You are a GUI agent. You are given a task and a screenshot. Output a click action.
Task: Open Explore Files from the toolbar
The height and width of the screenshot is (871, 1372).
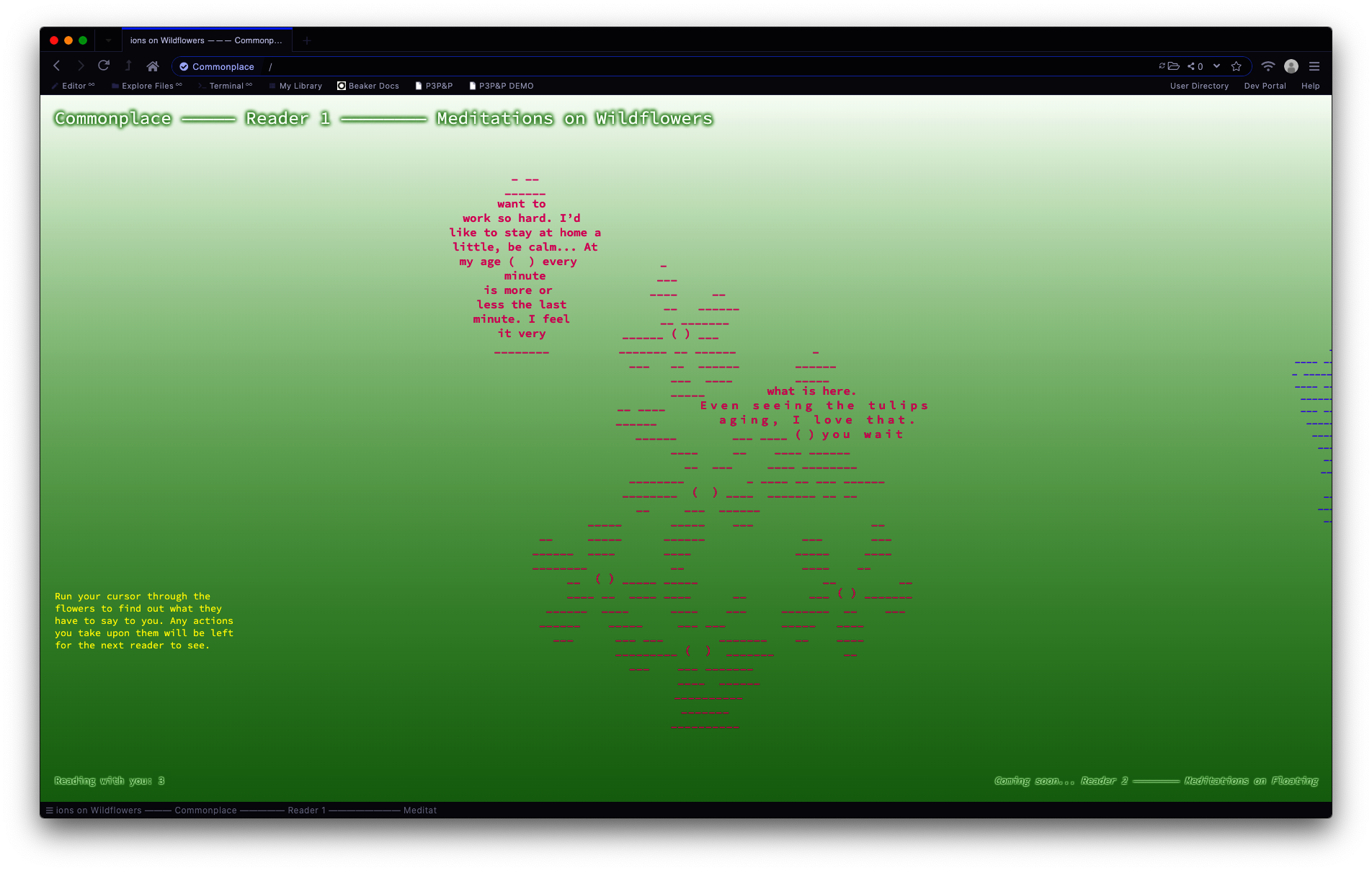(x=147, y=86)
